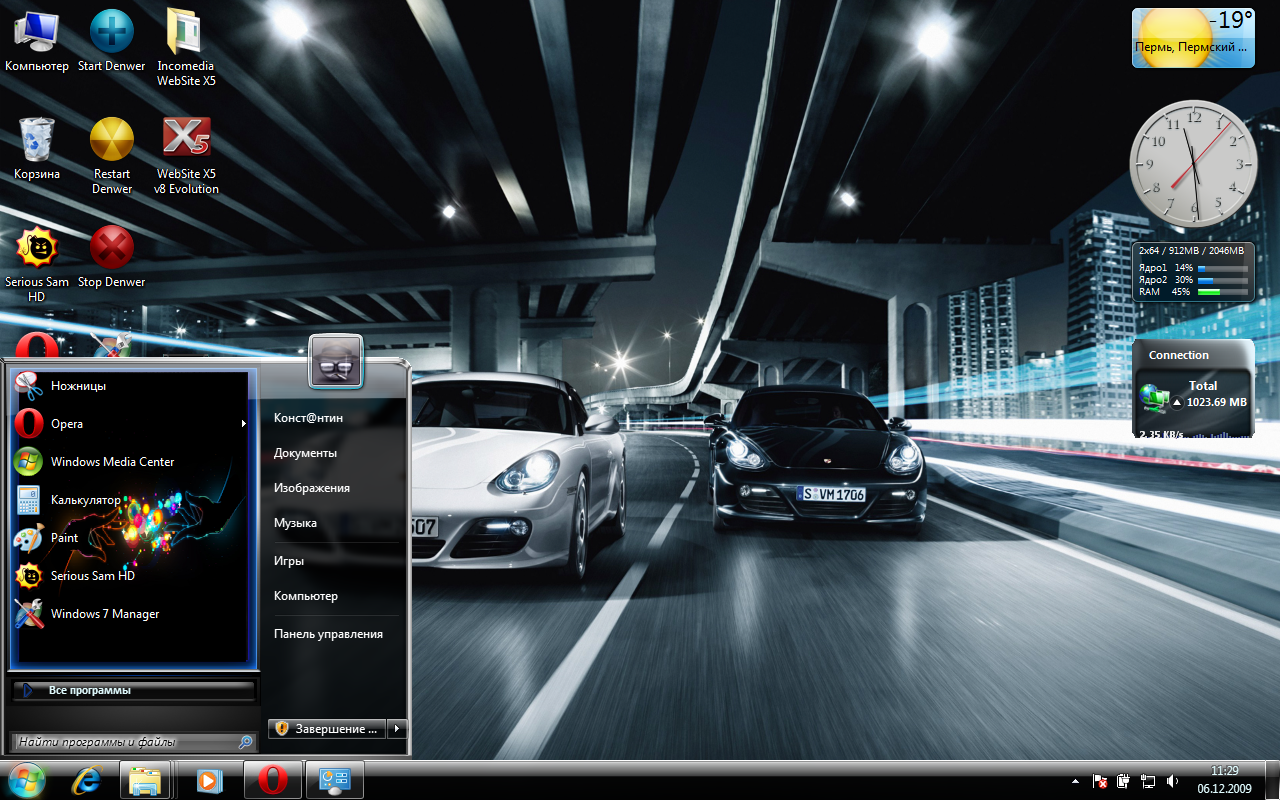Image resolution: width=1280 pixels, height=800 pixels.
Task: Click the Завершение shutdown button
Action: pyautogui.click(x=328, y=729)
